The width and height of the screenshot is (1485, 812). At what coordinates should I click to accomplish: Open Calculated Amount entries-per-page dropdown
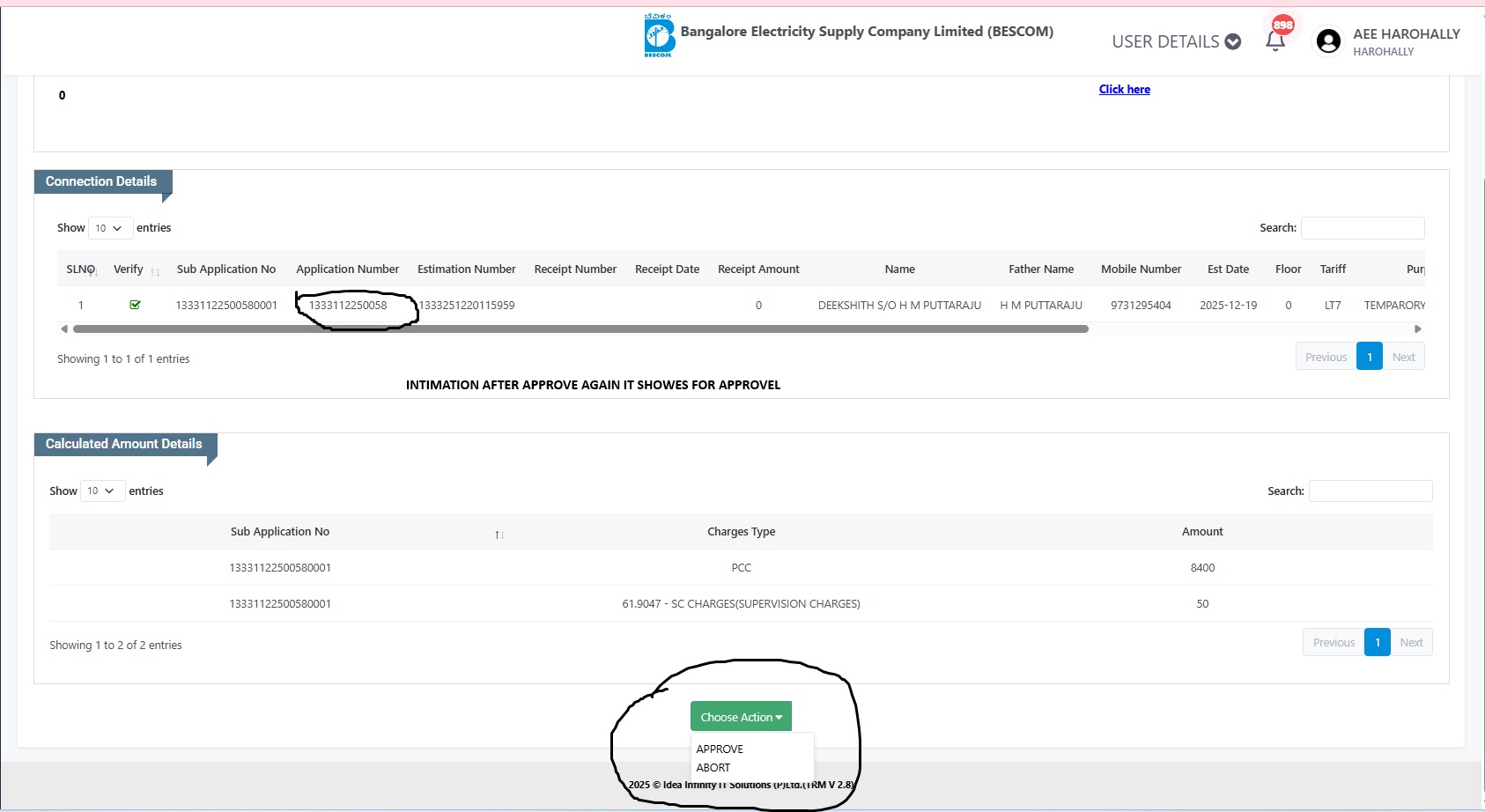coord(102,491)
